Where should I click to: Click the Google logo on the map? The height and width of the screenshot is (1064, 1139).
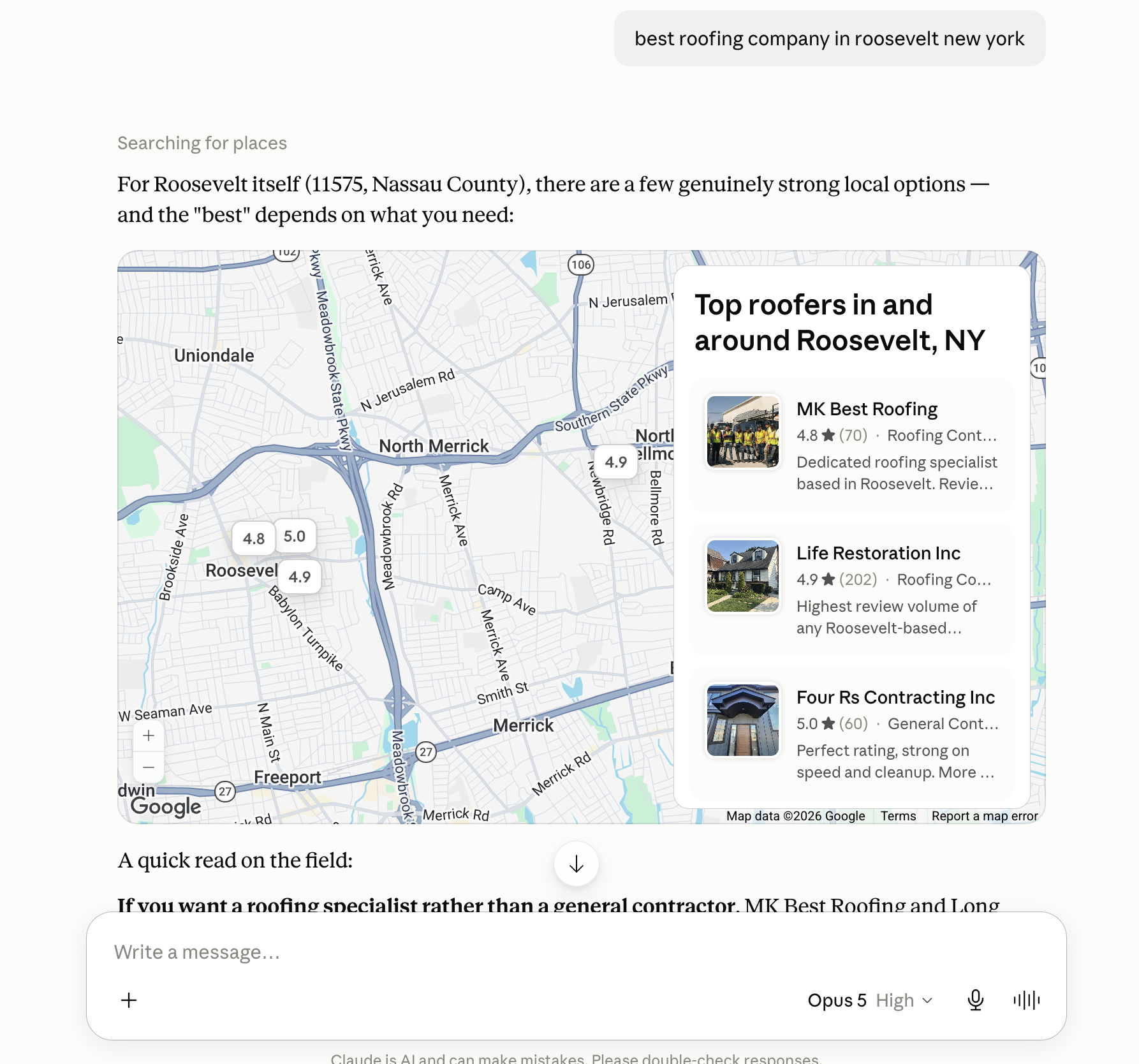point(166,806)
